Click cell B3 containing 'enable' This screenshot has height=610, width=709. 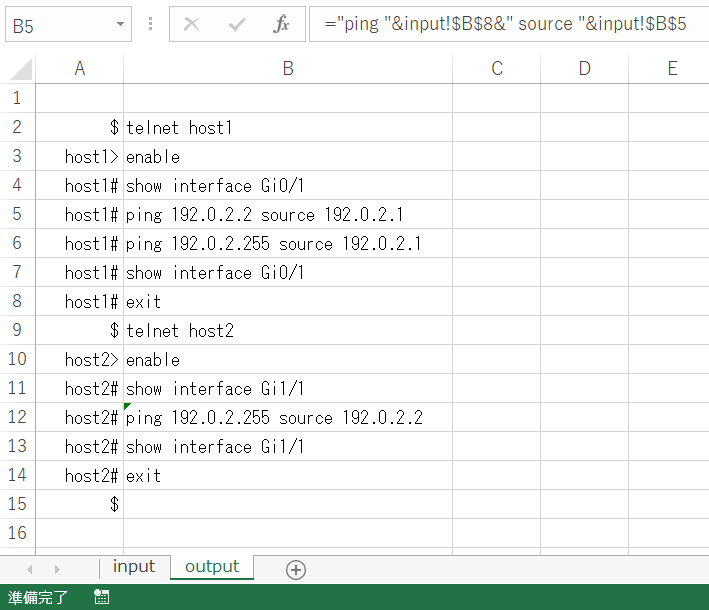288,156
